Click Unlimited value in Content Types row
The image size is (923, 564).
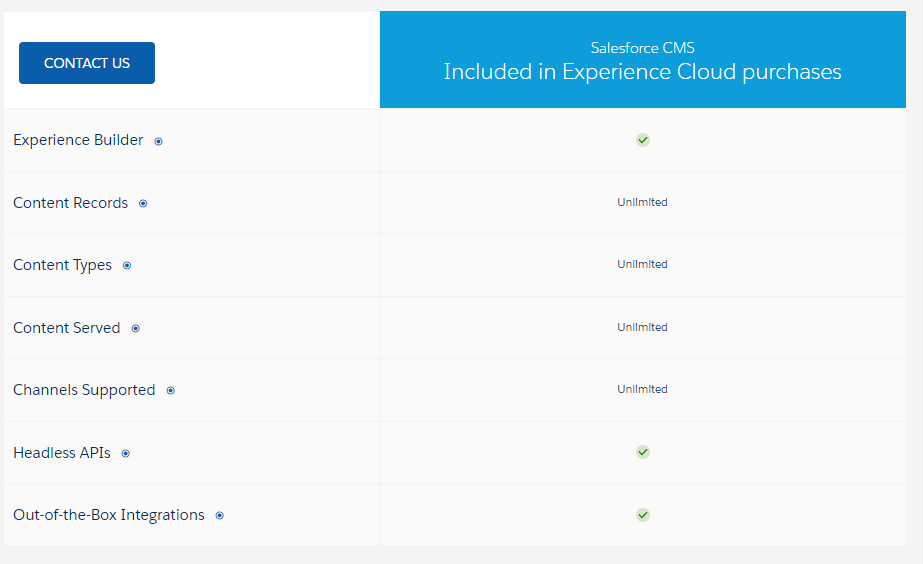tap(642, 264)
